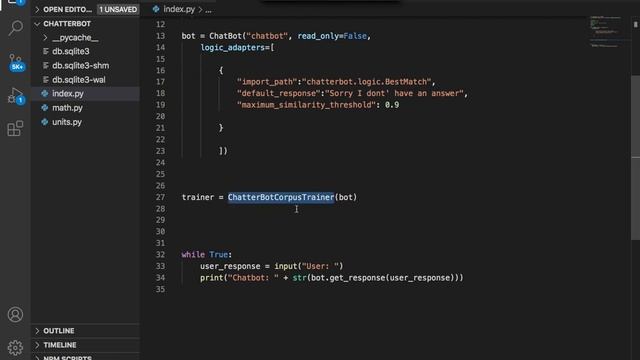
Task: Click file icon beside db.sqlite3
Action: (x=45, y=51)
